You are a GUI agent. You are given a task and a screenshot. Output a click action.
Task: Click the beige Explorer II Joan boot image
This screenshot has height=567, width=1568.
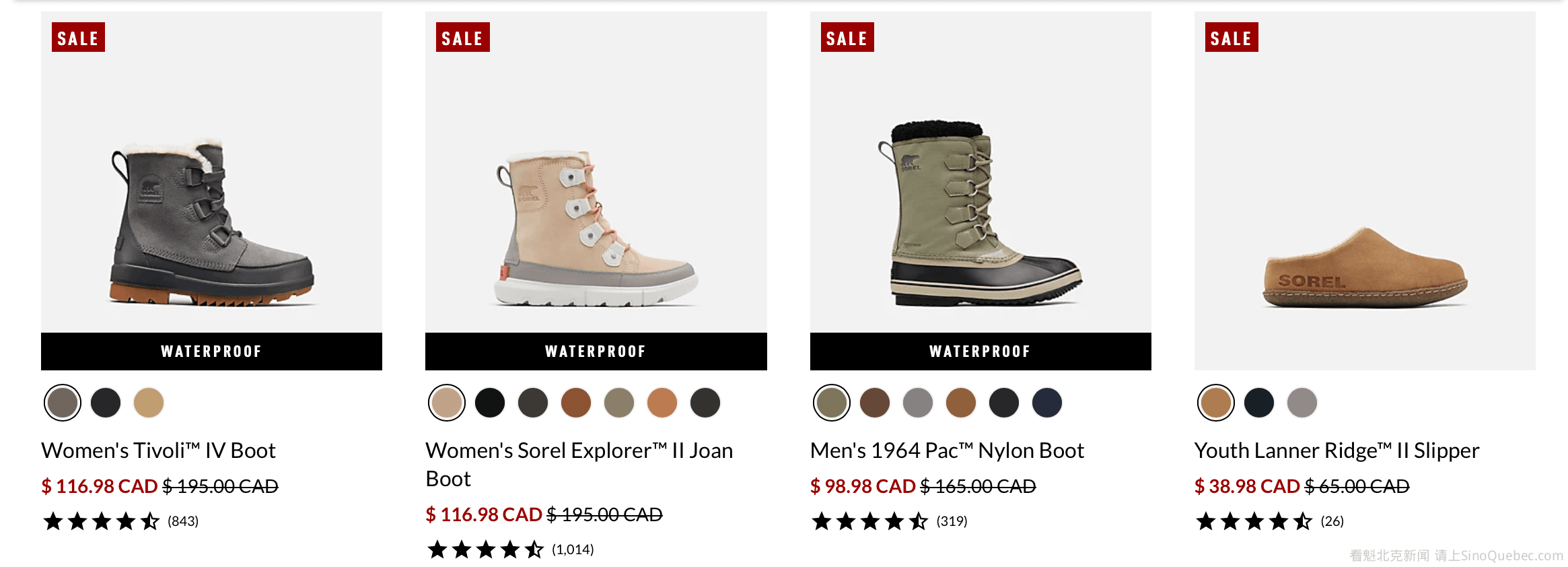point(596,229)
